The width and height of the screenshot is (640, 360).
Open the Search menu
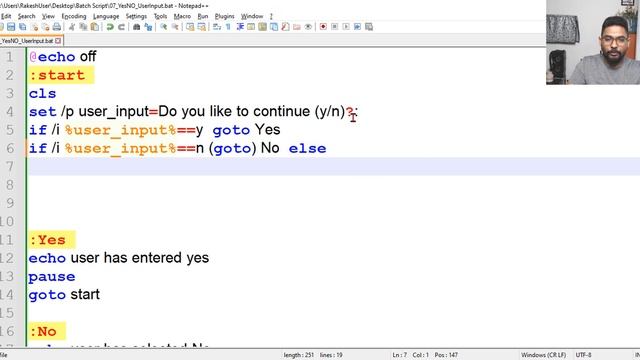click(27, 16)
